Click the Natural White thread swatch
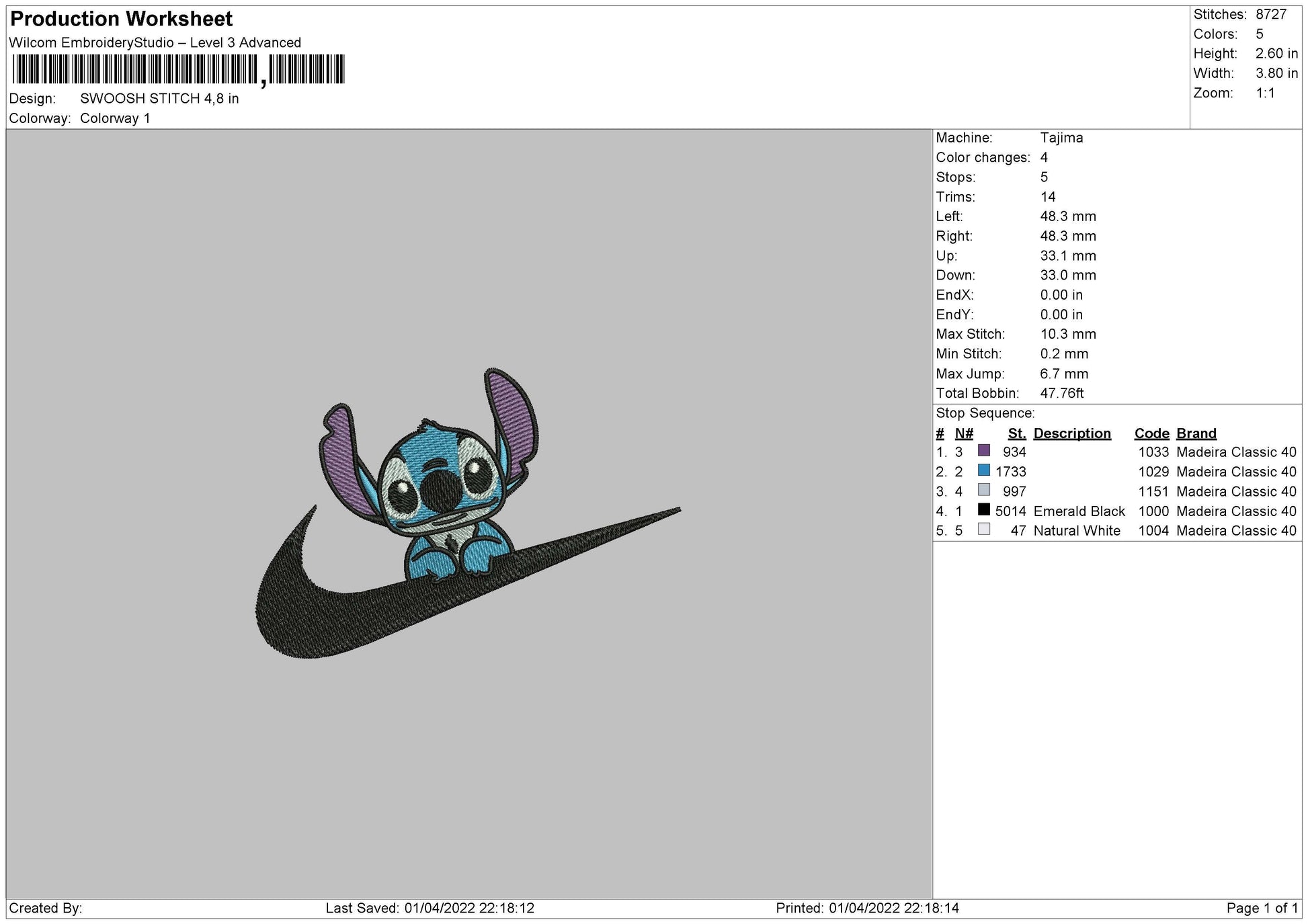This screenshot has height=924, width=1308. tap(985, 531)
